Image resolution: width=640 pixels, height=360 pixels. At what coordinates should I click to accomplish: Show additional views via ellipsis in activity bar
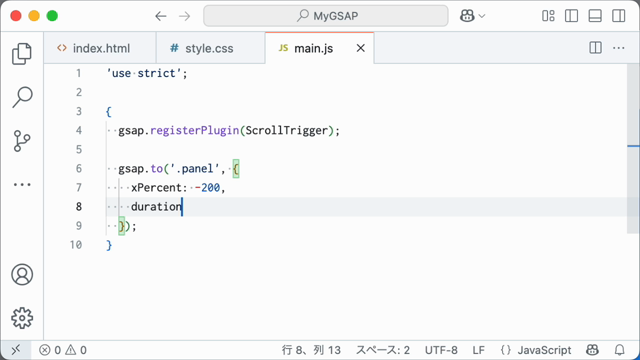pyautogui.click(x=22, y=184)
